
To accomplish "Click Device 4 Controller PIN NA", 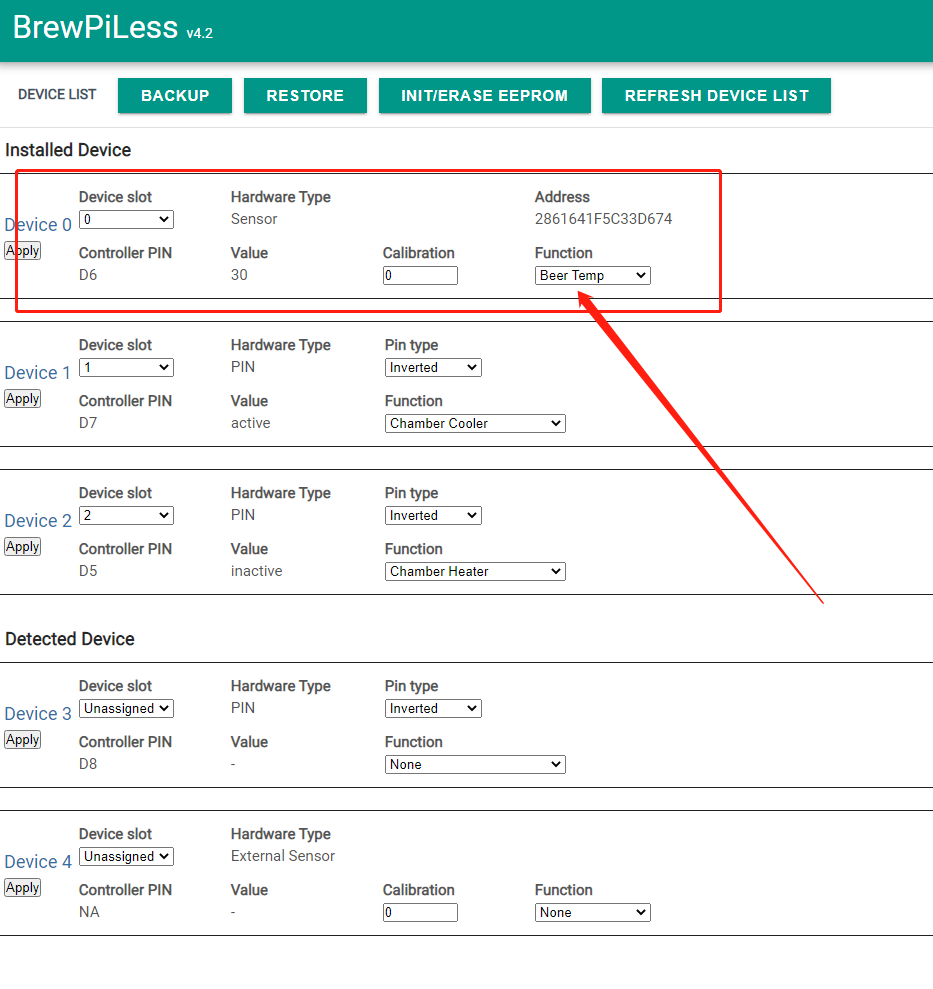I will click(x=89, y=912).
